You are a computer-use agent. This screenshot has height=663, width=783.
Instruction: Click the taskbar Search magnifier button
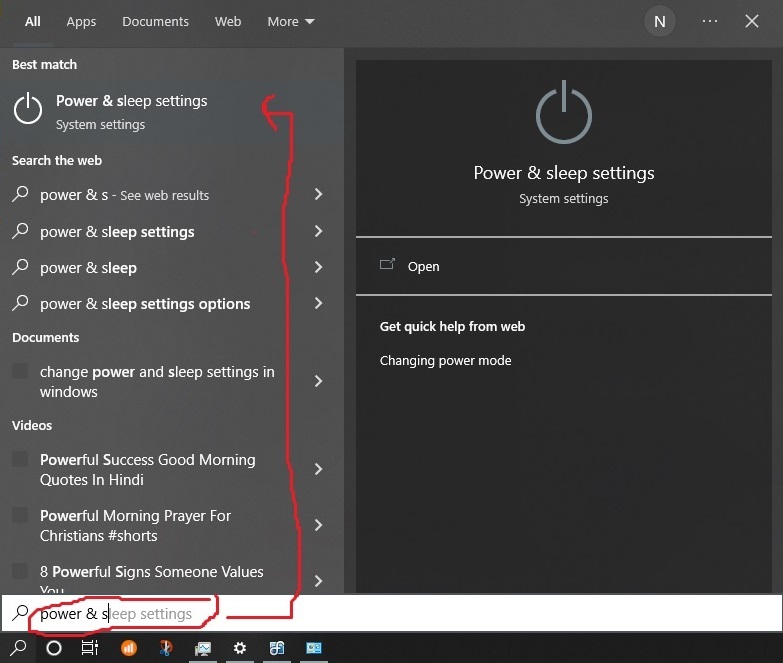[18, 648]
